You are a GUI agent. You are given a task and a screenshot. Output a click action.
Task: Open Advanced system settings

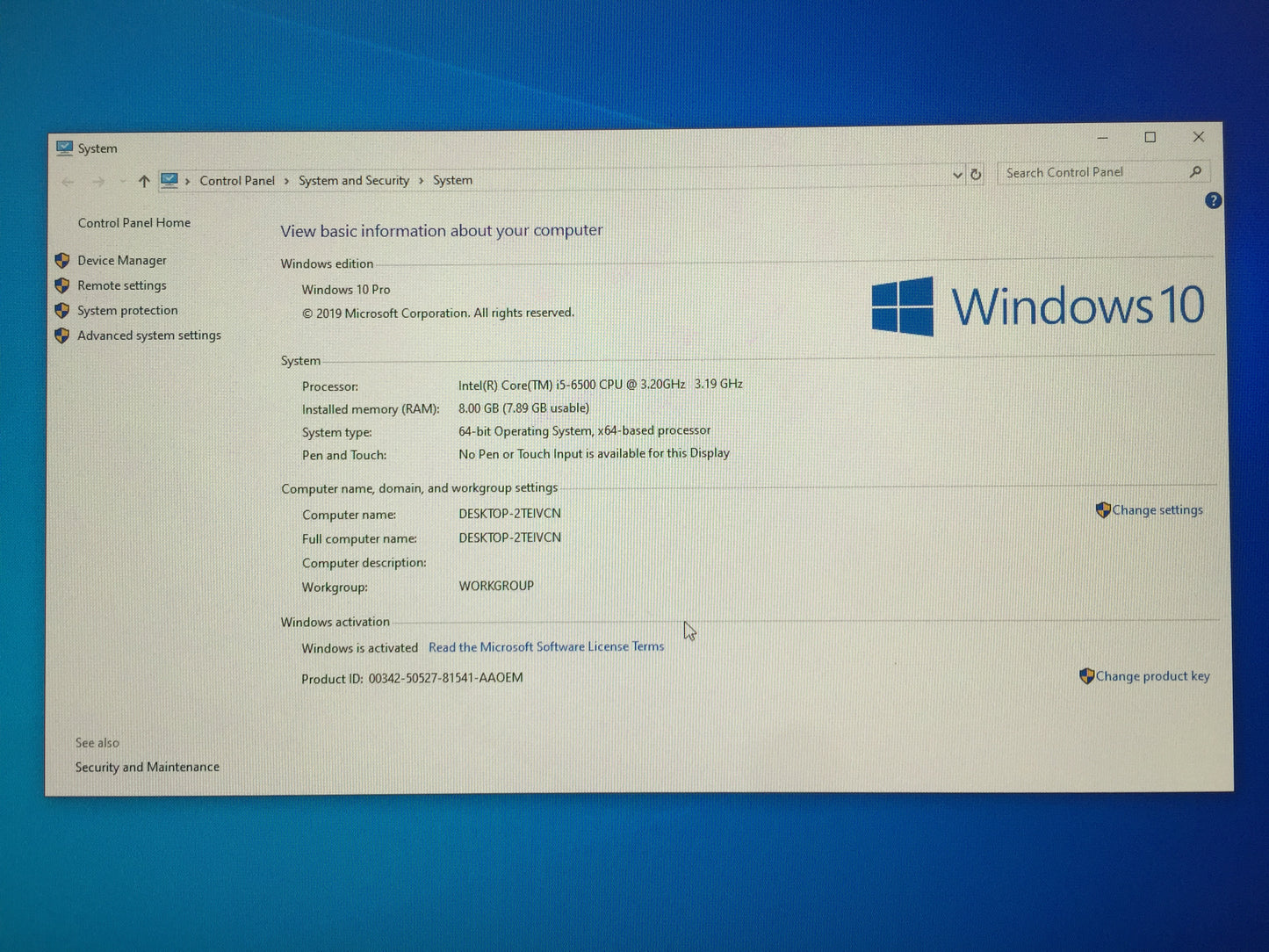tap(148, 335)
